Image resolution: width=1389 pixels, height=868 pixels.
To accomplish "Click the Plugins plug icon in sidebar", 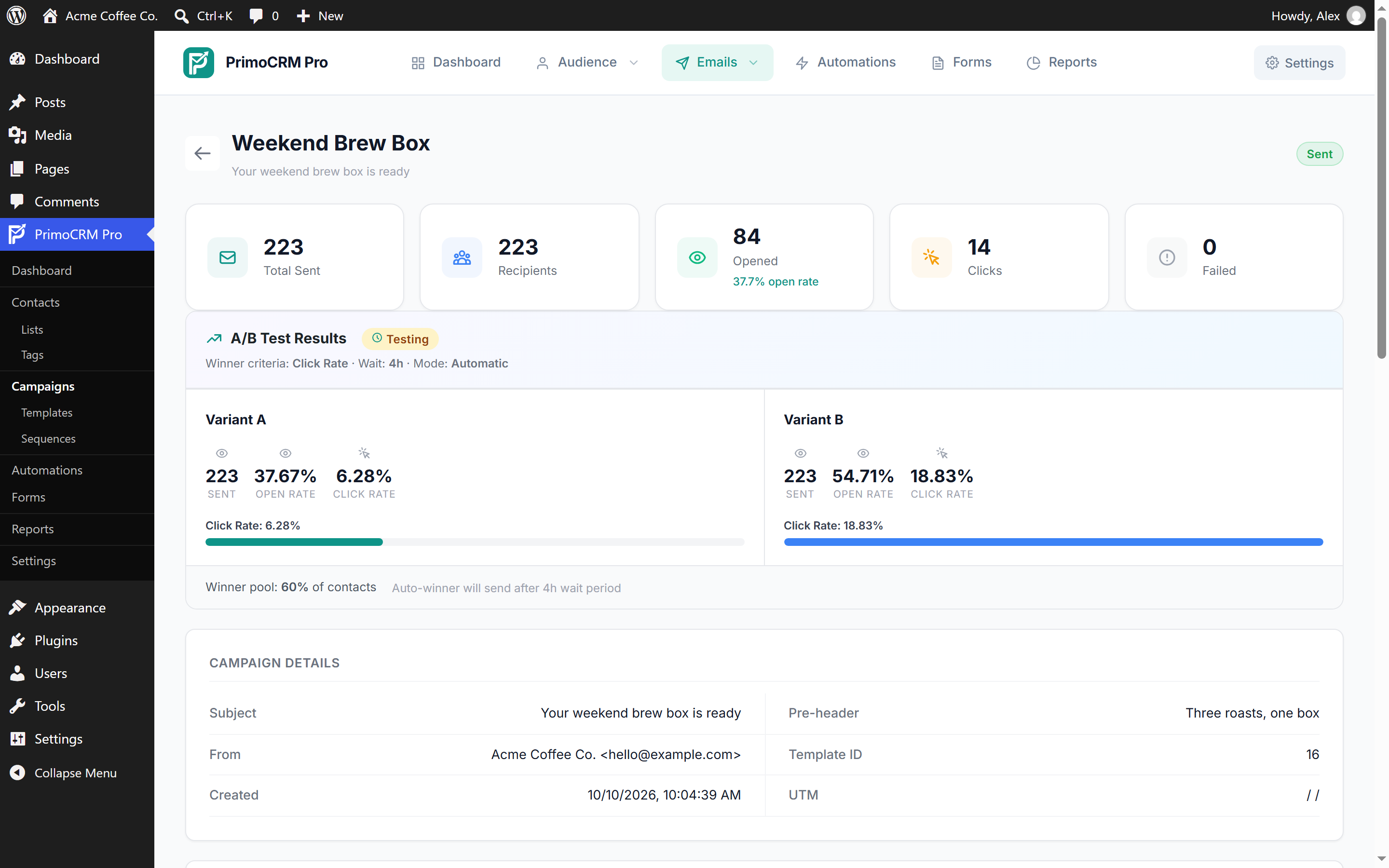I will pyautogui.click(x=17, y=640).
